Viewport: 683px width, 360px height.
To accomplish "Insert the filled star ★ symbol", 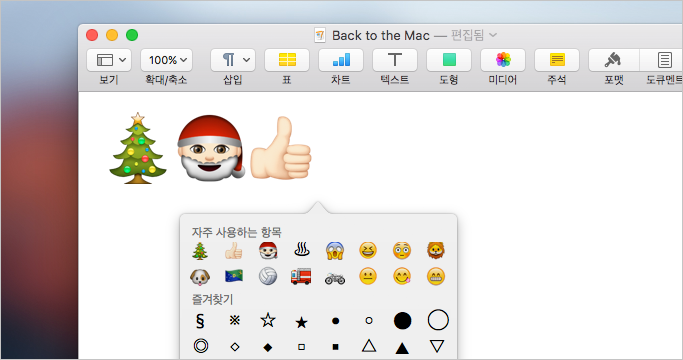I will click(x=301, y=322).
